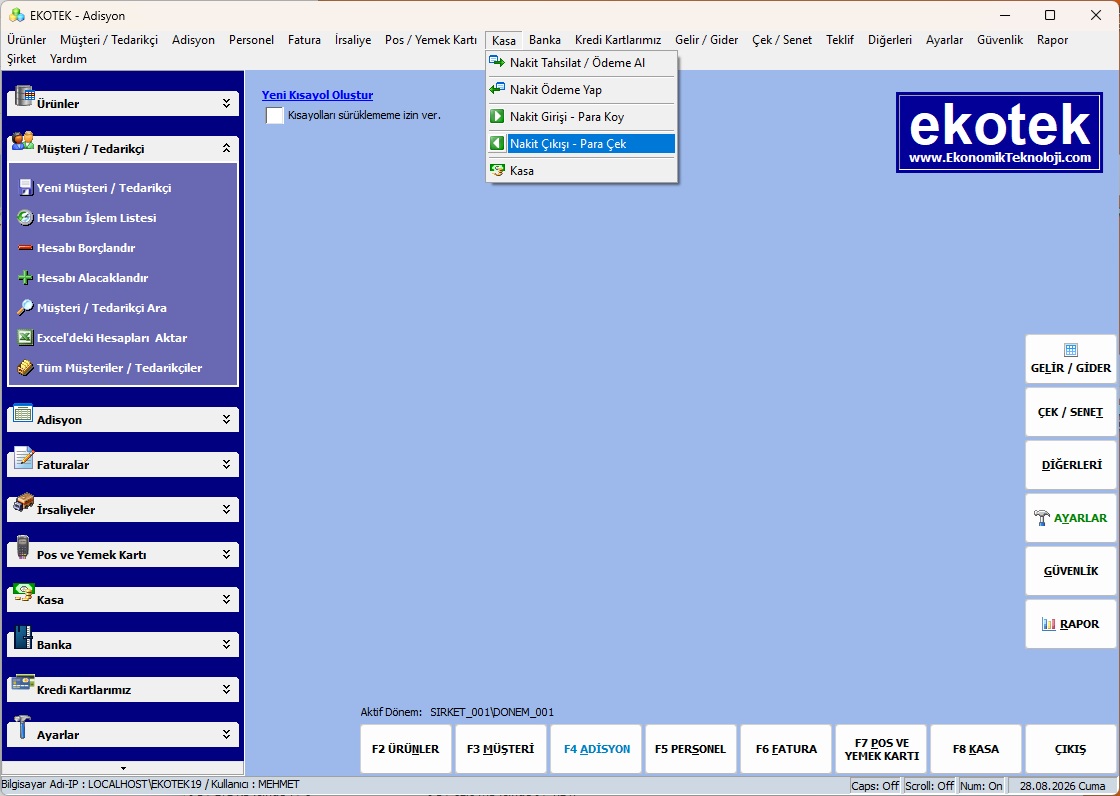This screenshot has height=796, width=1120.
Task: Open the RAPOR side button
Action: (x=1071, y=624)
